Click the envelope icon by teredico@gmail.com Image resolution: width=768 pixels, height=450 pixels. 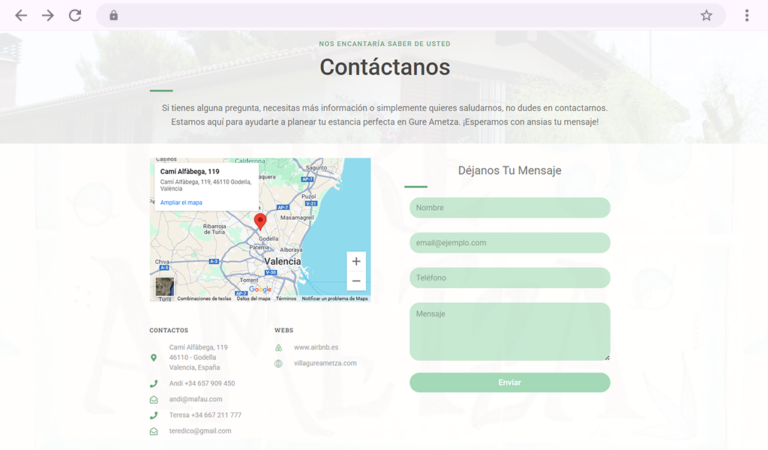(154, 431)
